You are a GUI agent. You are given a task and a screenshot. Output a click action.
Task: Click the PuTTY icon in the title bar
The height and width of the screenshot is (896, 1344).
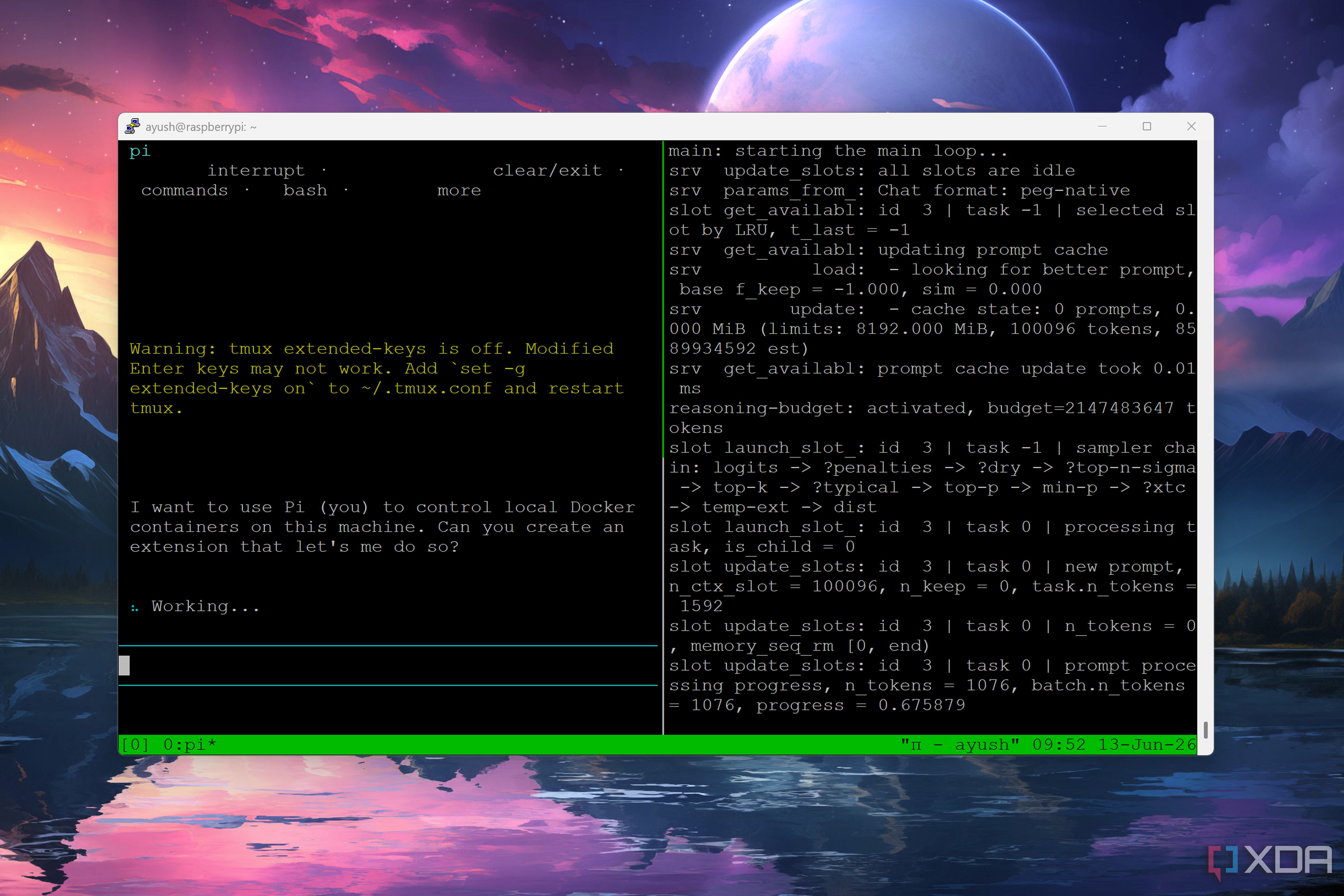[x=133, y=126]
